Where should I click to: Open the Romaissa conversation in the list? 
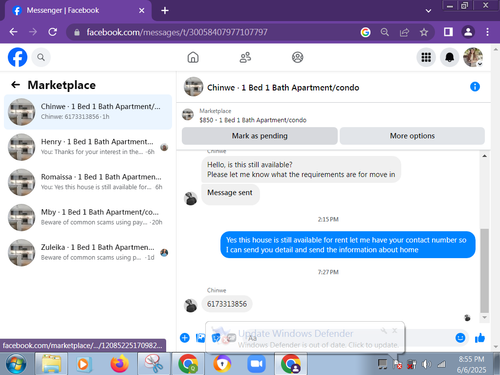88,182
